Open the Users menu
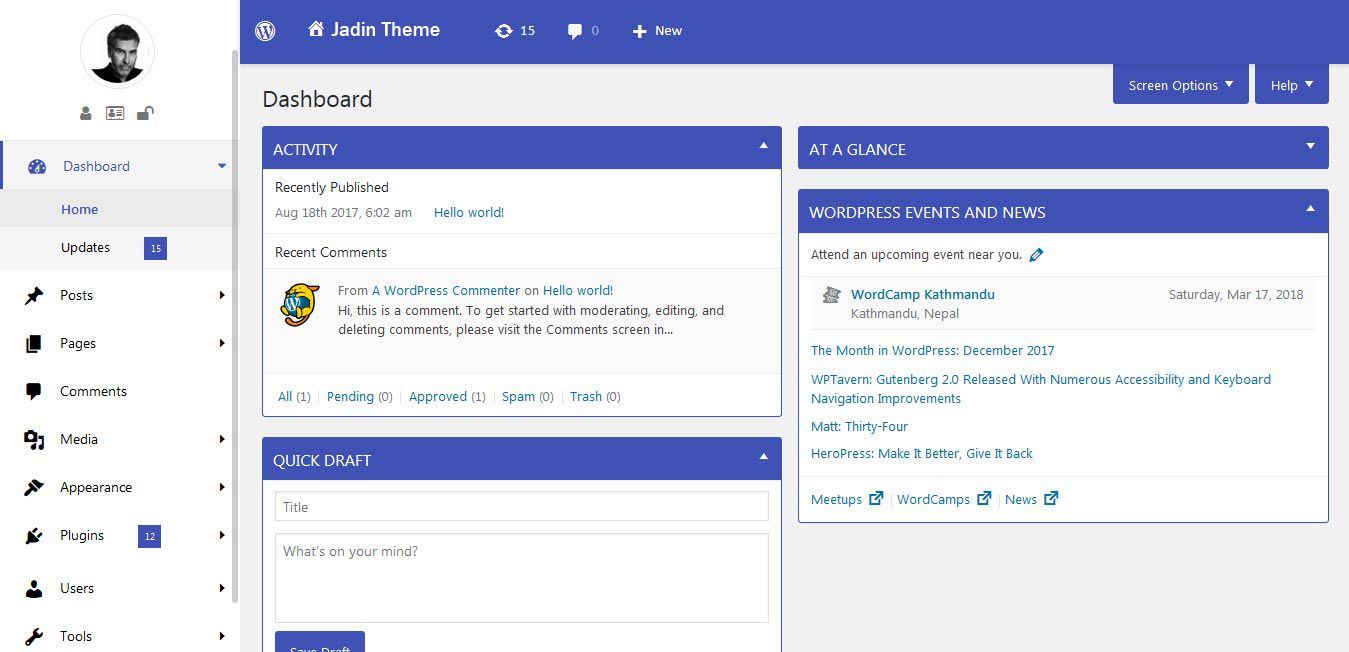 coord(77,588)
